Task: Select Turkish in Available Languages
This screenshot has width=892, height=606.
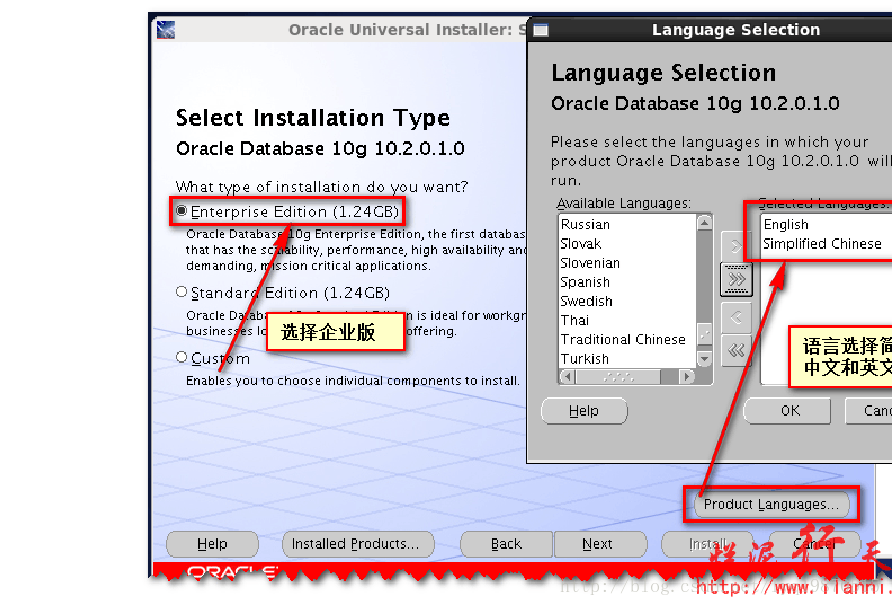Action: [x=627, y=359]
